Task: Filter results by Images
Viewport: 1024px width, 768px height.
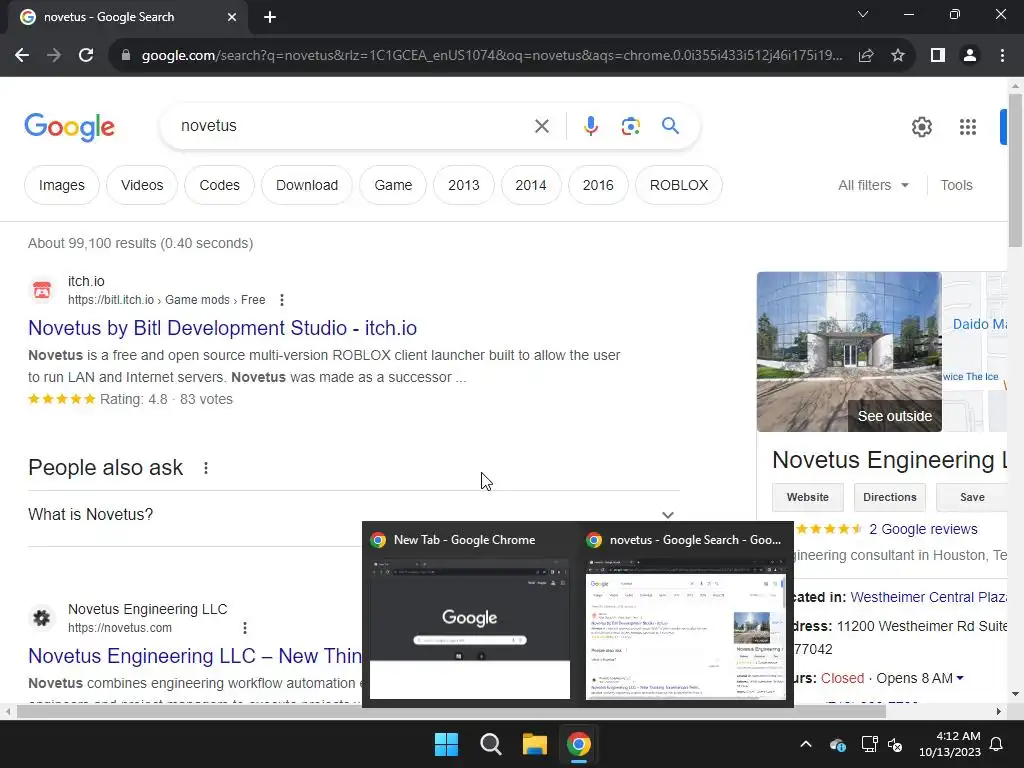Action: 61,185
